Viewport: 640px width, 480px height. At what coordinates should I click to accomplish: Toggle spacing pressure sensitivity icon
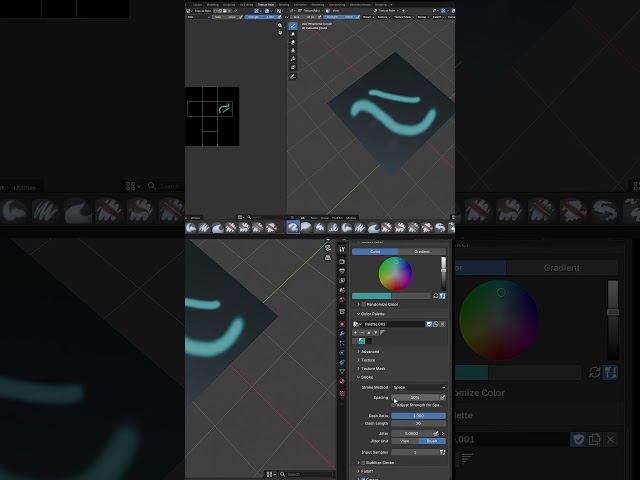(x=442, y=398)
